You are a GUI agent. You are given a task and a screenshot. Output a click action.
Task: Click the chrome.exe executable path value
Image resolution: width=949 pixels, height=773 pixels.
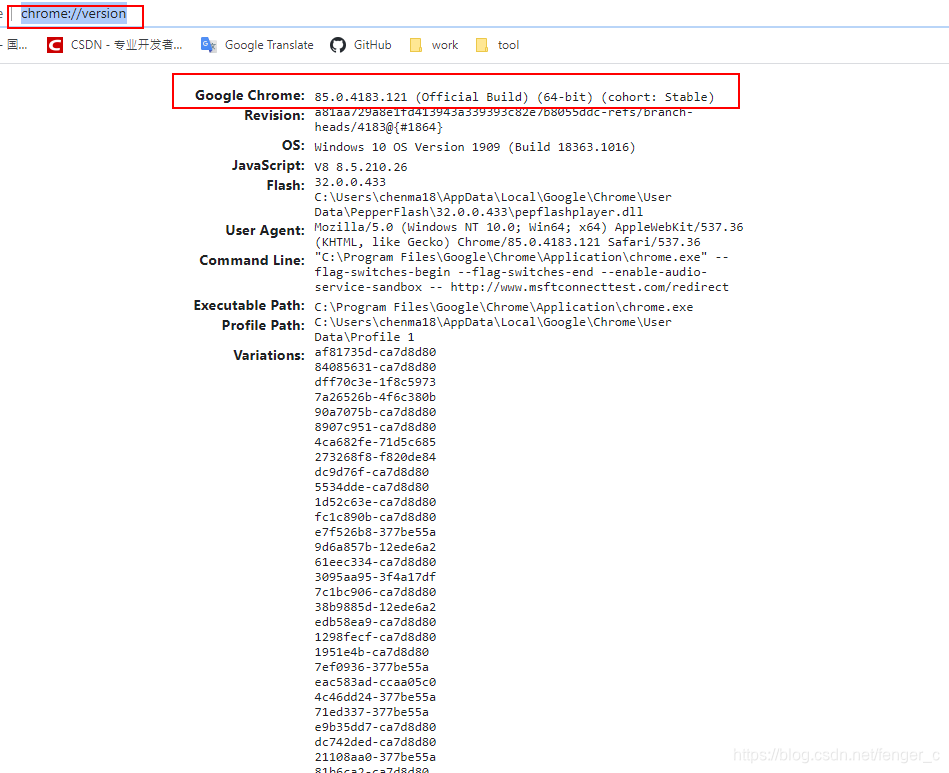coord(504,307)
